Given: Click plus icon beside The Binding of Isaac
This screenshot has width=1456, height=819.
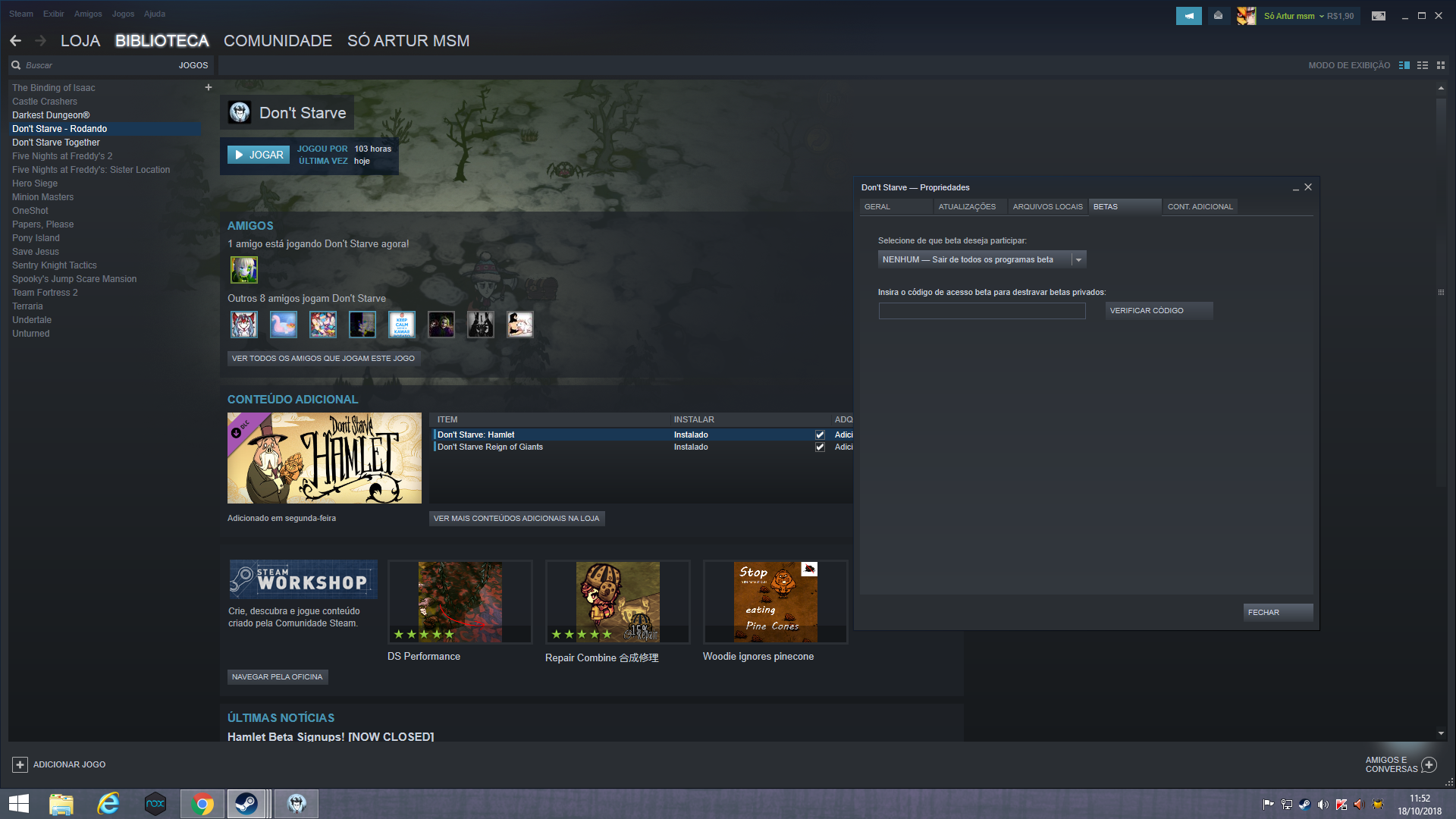Looking at the screenshot, I should 209,87.
